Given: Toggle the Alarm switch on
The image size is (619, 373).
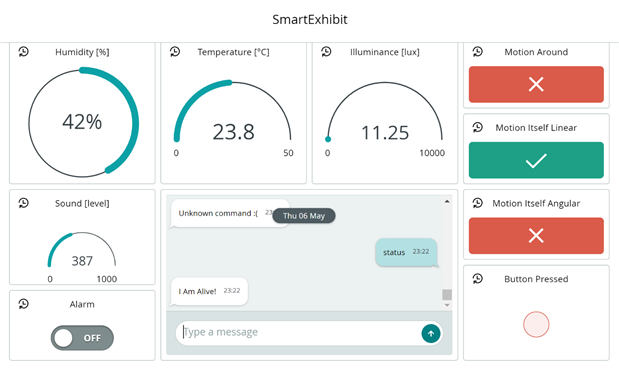Looking at the screenshot, I should tap(82, 338).
